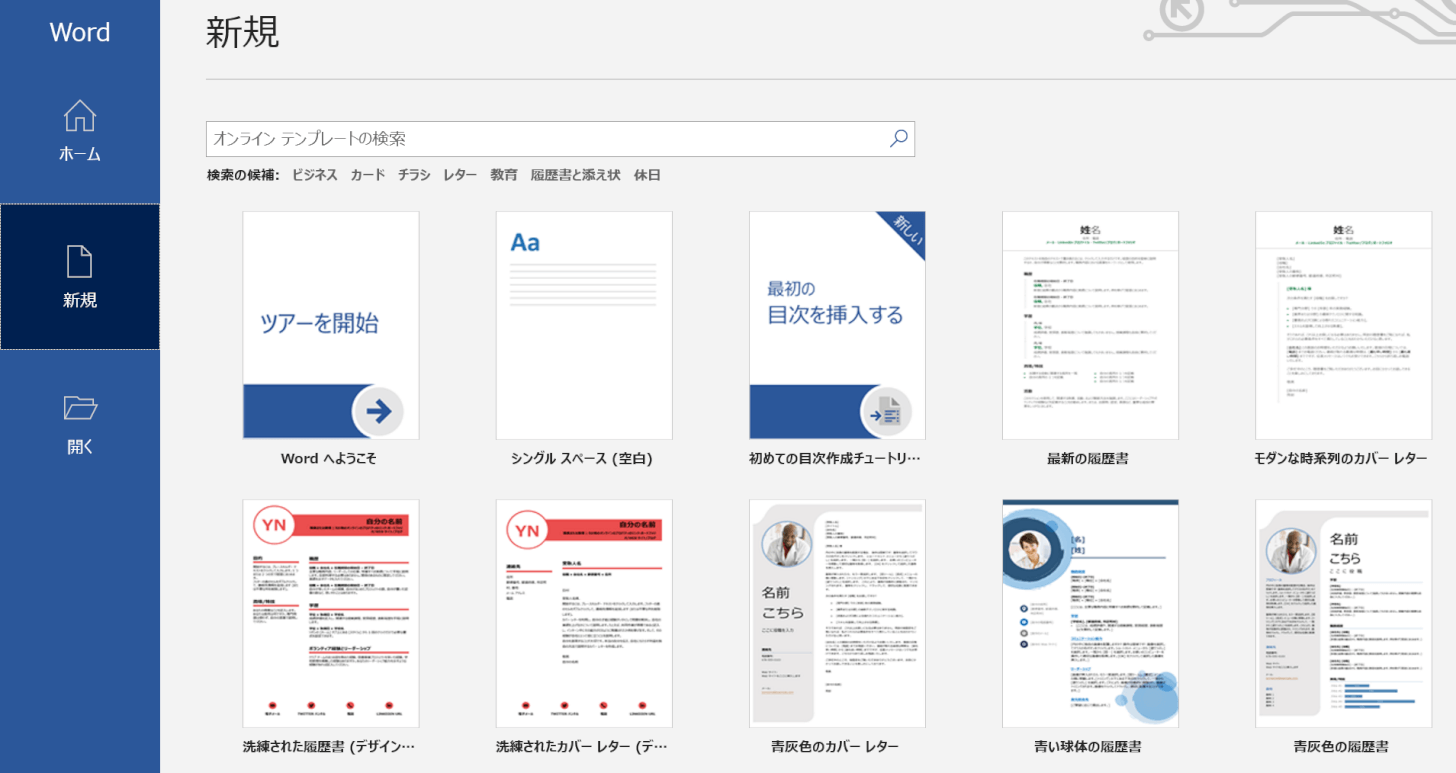Open the モダンな時系列のカバー レター template
The image size is (1456, 773).
(1343, 325)
